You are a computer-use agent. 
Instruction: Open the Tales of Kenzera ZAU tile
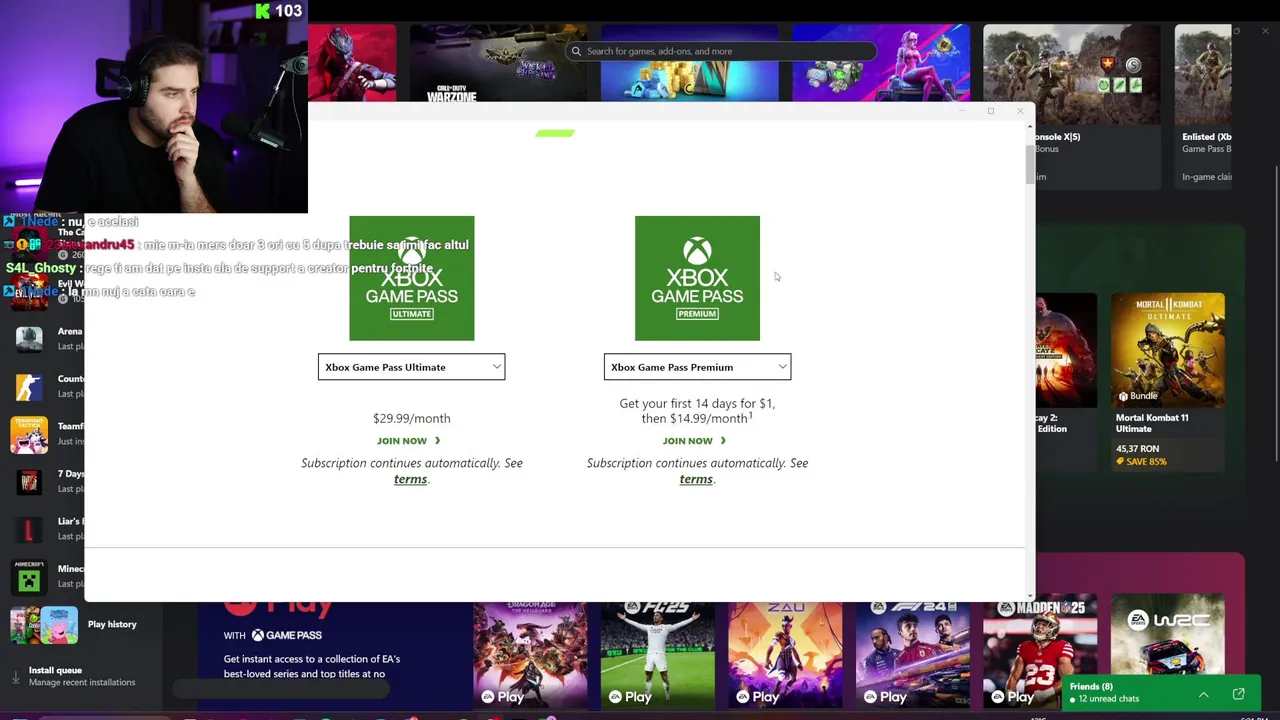(x=785, y=653)
